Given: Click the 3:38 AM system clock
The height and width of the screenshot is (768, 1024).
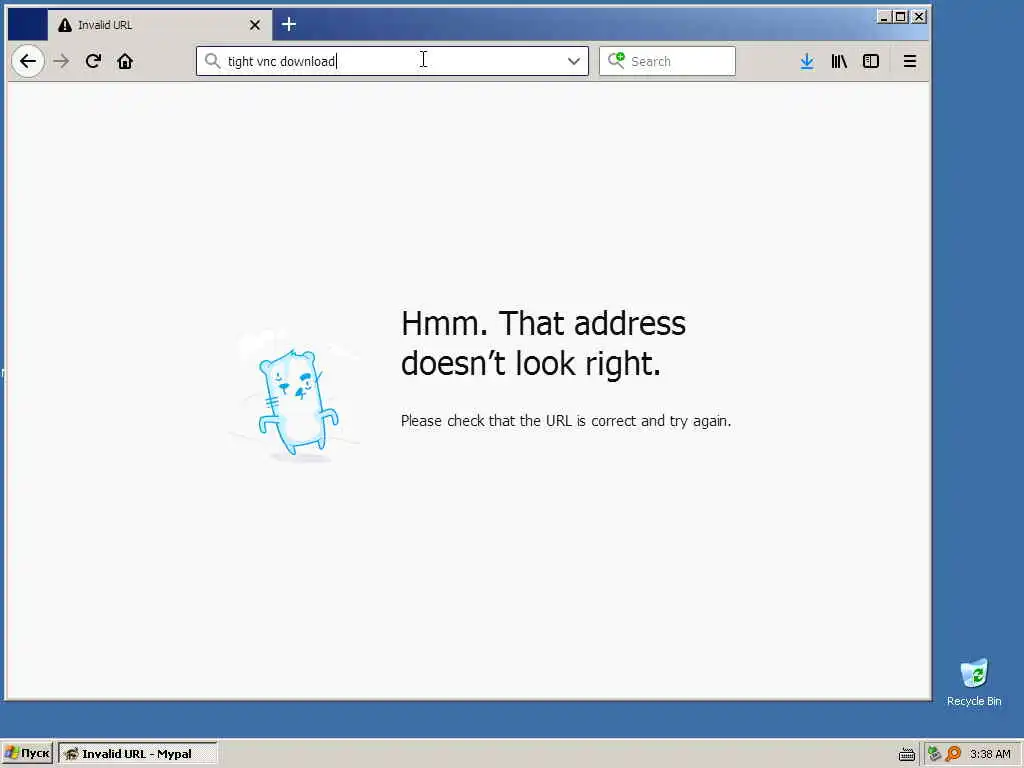Looking at the screenshot, I should 990,754.
